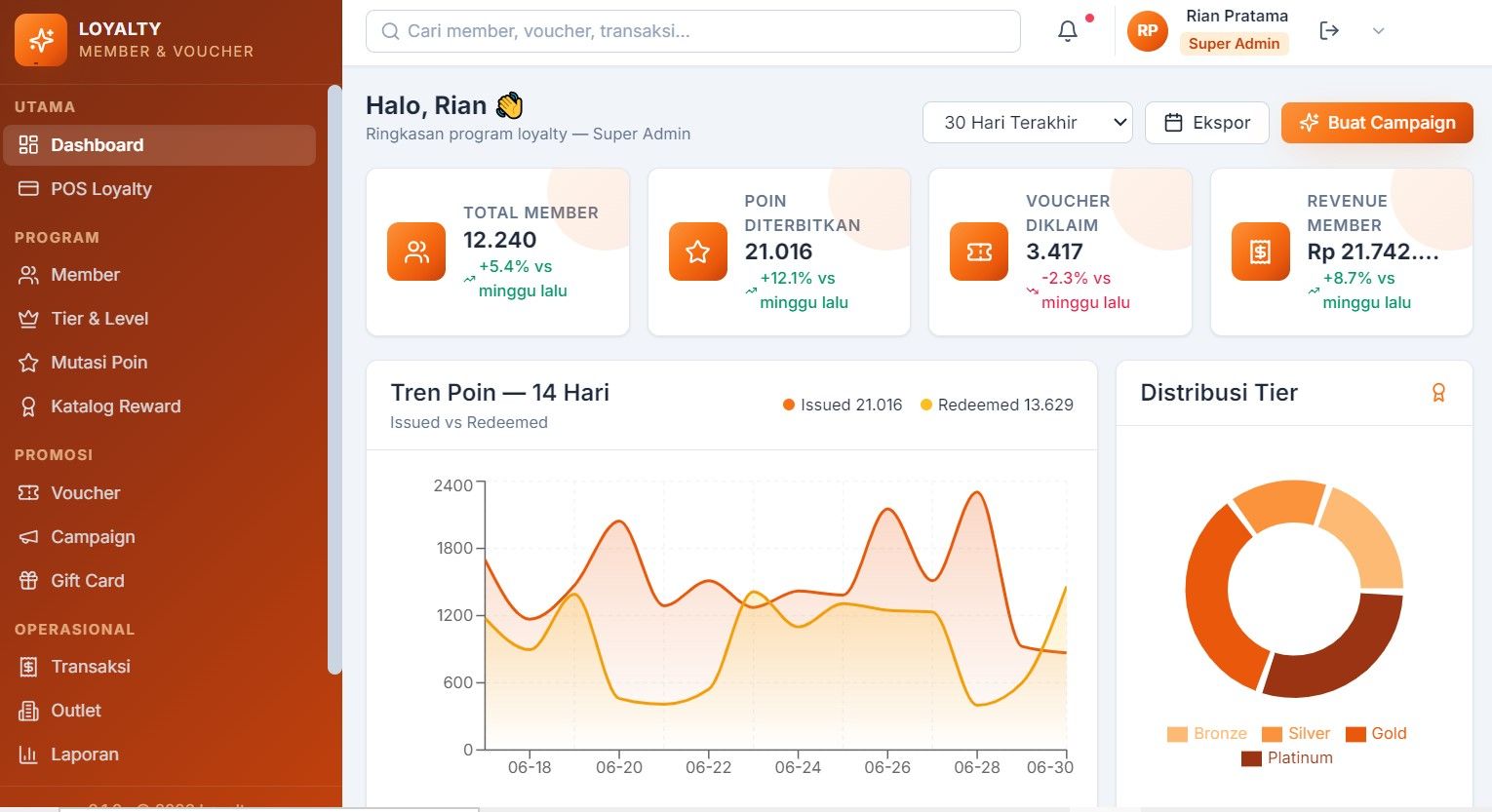
Task: Click the search magnifier icon
Action: coord(390,31)
